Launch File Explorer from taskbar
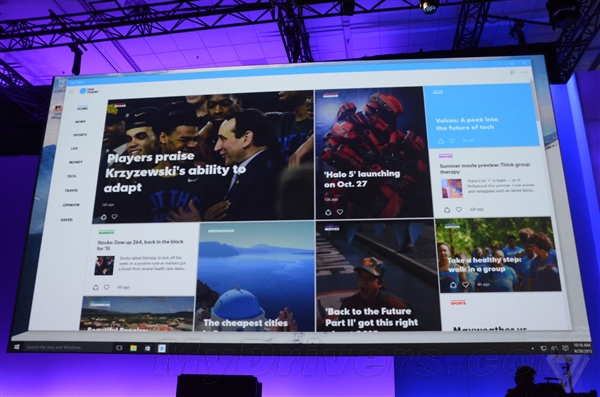 tap(133, 348)
